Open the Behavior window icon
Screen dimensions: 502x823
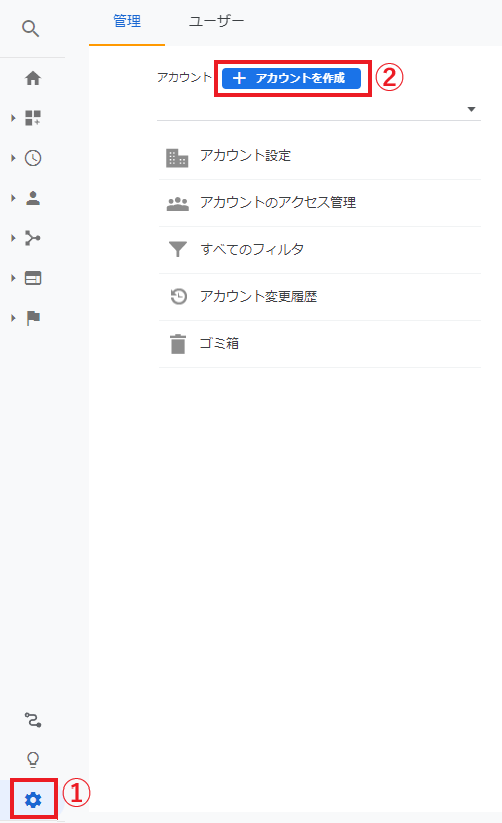(33, 278)
